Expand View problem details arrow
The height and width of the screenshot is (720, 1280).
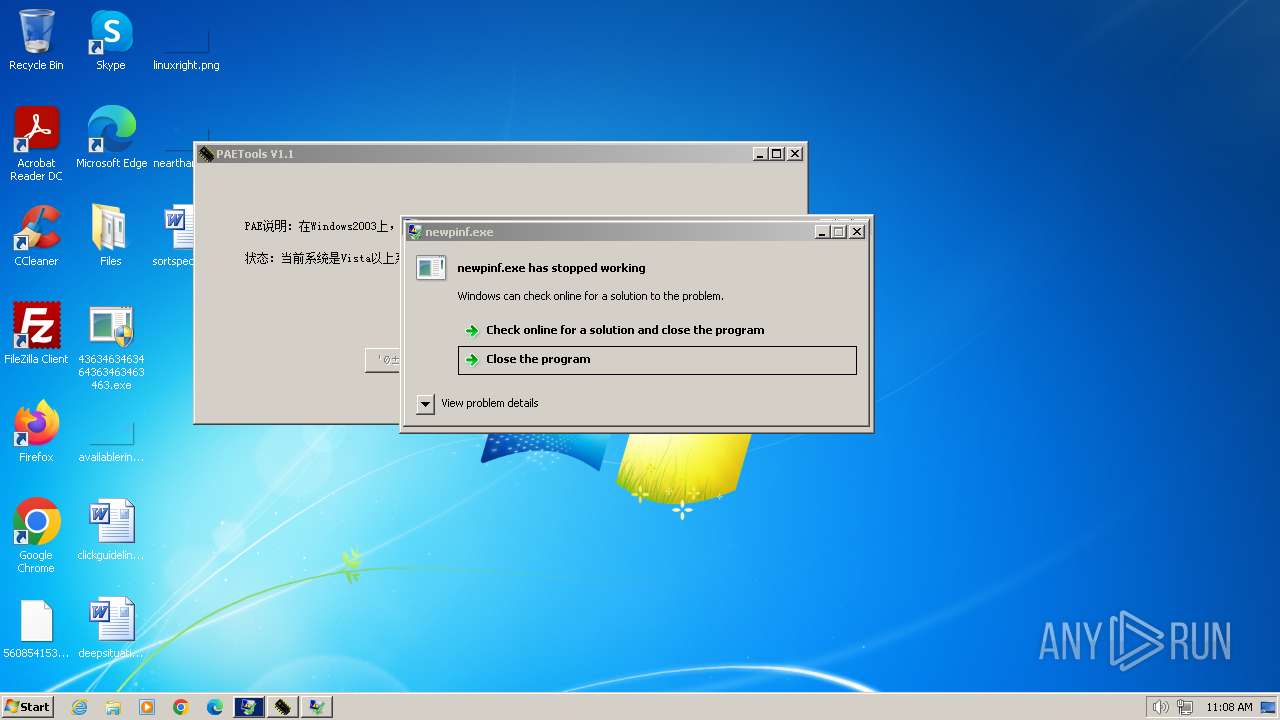(x=425, y=404)
